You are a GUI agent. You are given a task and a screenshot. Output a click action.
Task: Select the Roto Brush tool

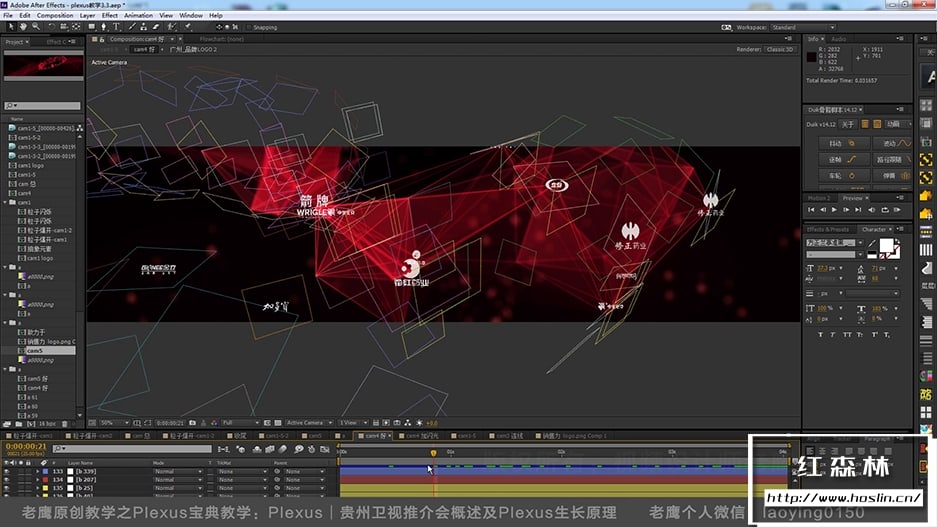(x=172, y=27)
